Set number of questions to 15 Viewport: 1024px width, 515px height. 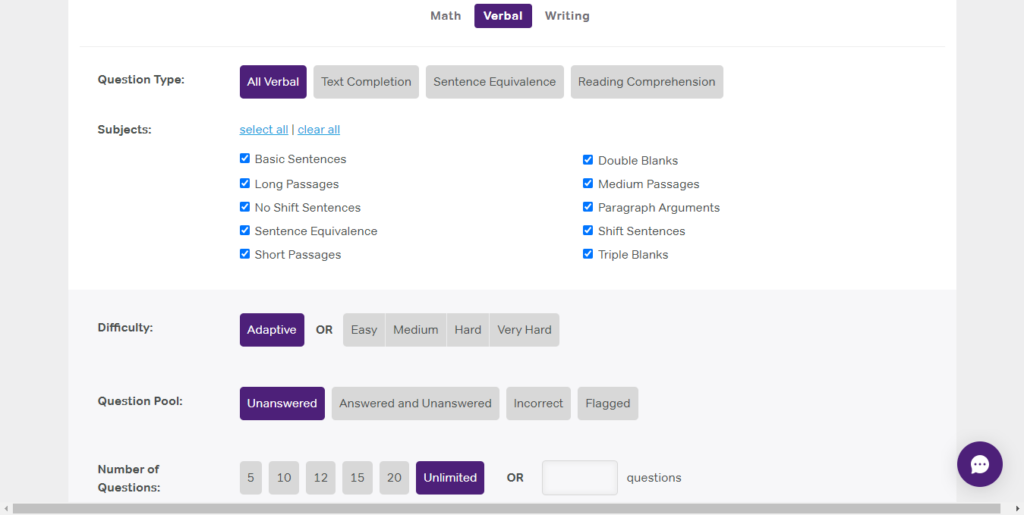(357, 478)
